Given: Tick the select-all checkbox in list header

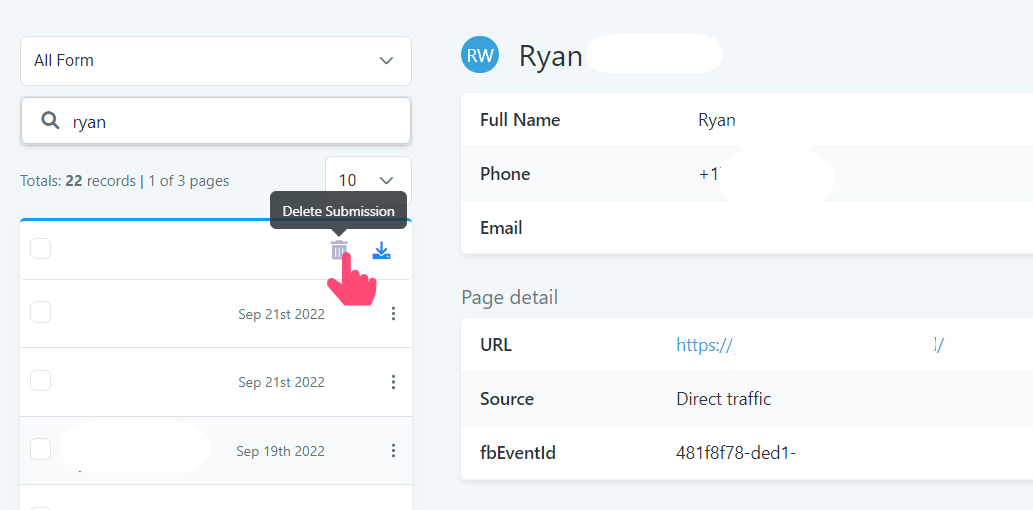Looking at the screenshot, I should coord(40,248).
